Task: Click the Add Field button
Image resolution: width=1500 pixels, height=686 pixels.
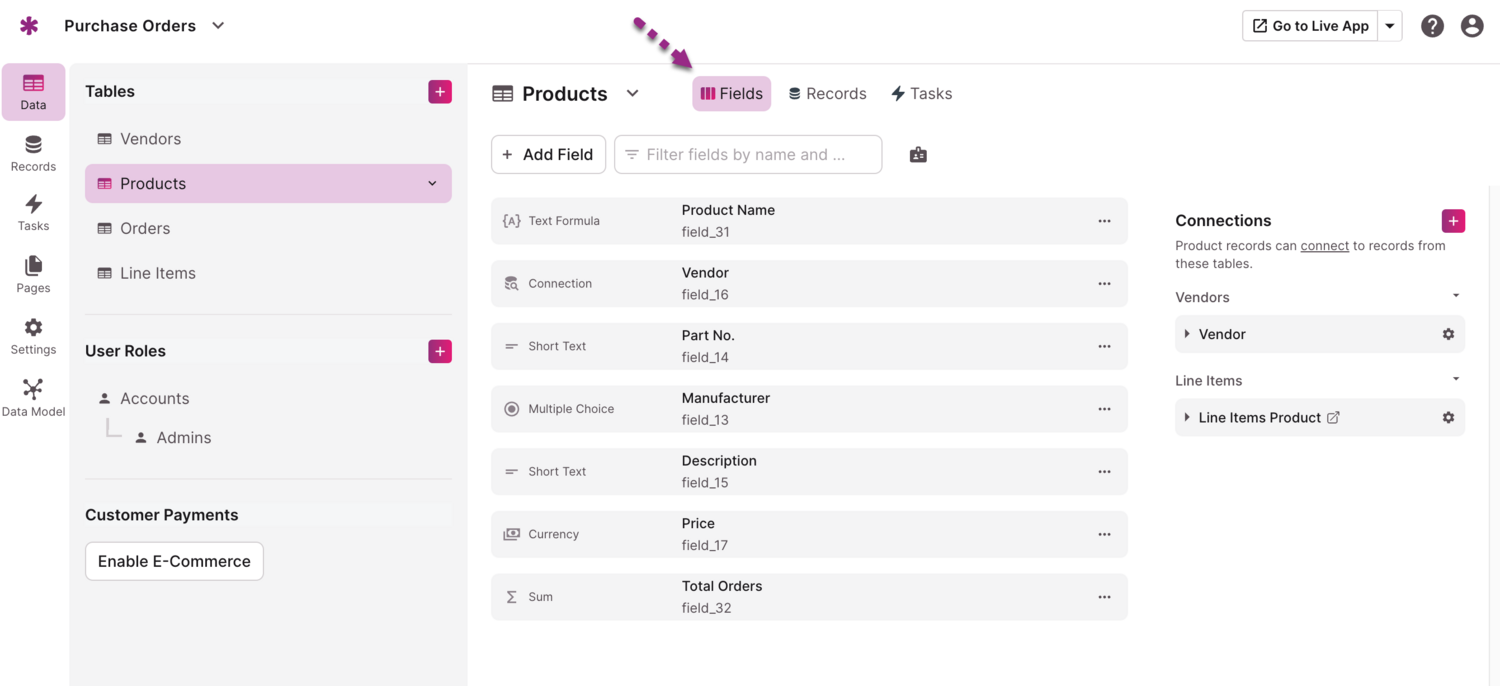Action: [x=548, y=155]
